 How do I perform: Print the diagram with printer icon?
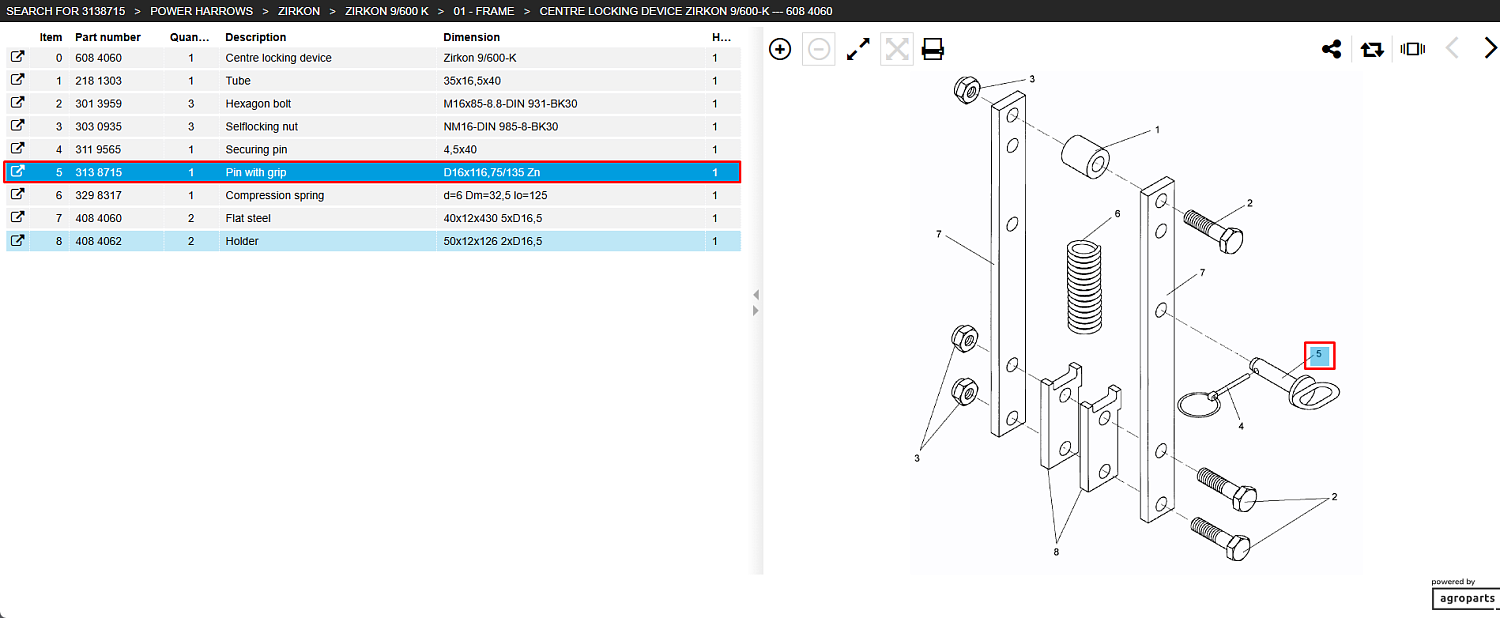pyautogui.click(x=933, y=49)
